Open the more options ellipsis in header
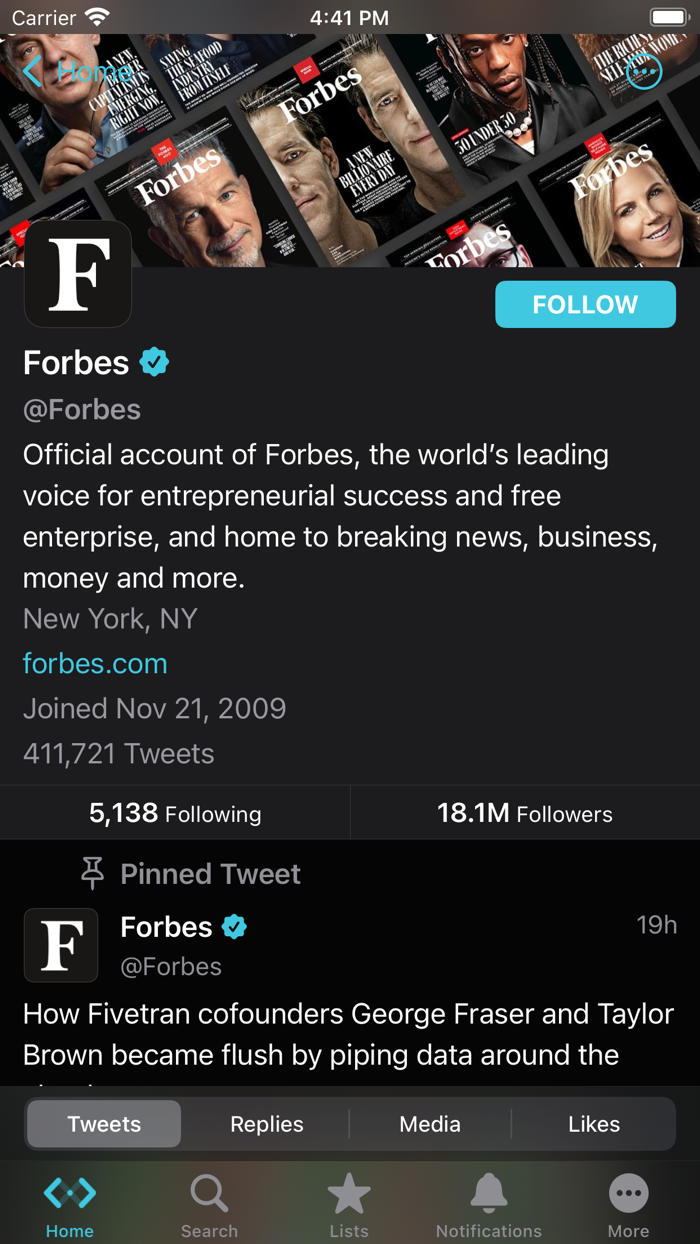Viewport: 700px width, 1244px height. pos(644,71)
